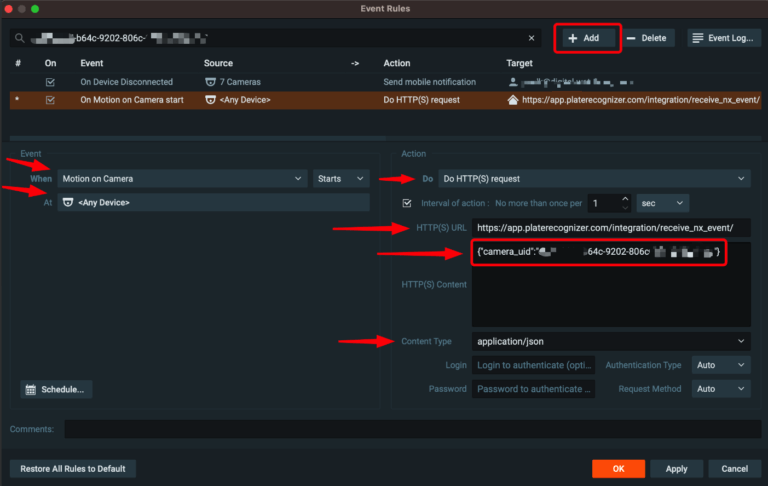This screenshot has width=768, height=486.
Task: Add a new event rule
Action: click(x=588, y=38)
